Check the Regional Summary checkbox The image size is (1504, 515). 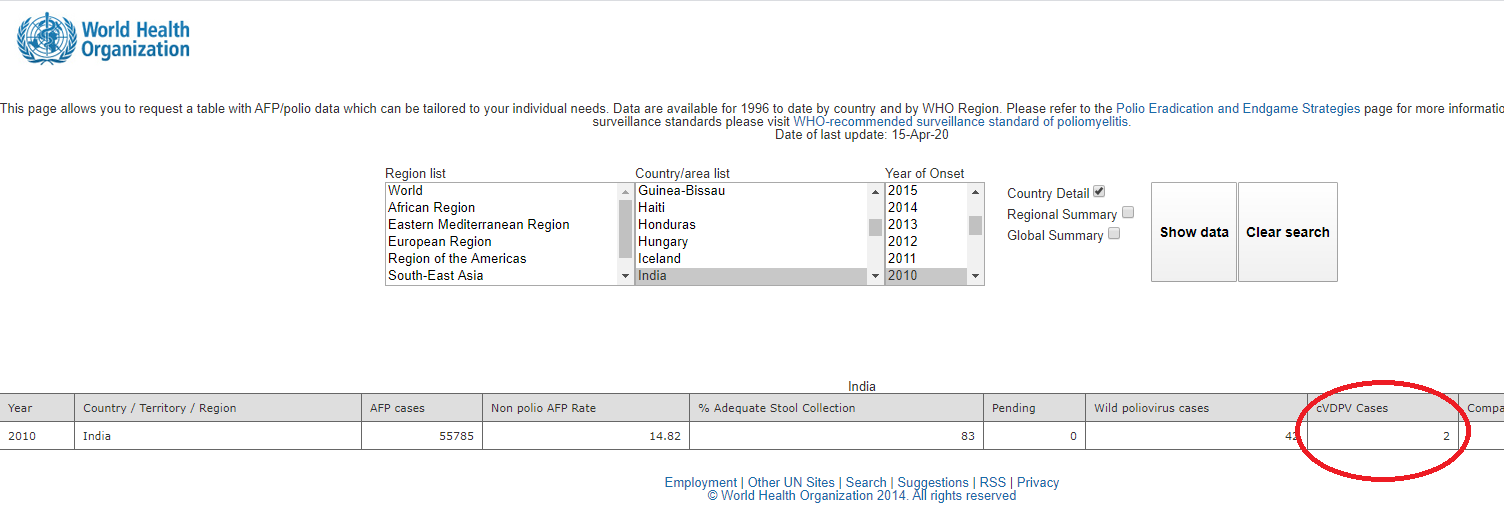[x=1128, y=213]
